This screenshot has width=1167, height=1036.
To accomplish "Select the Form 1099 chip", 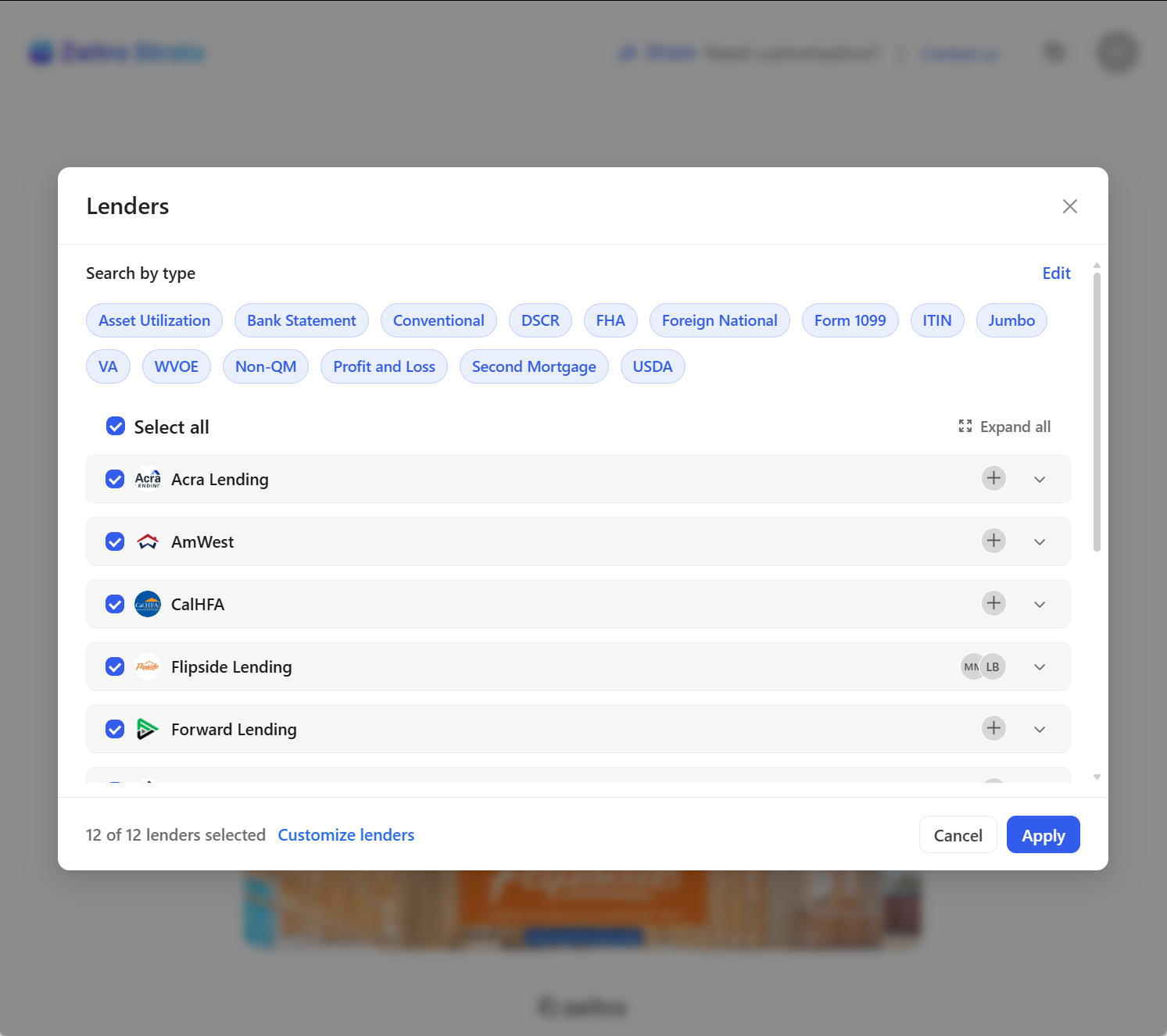I will (x=850, y=320).
